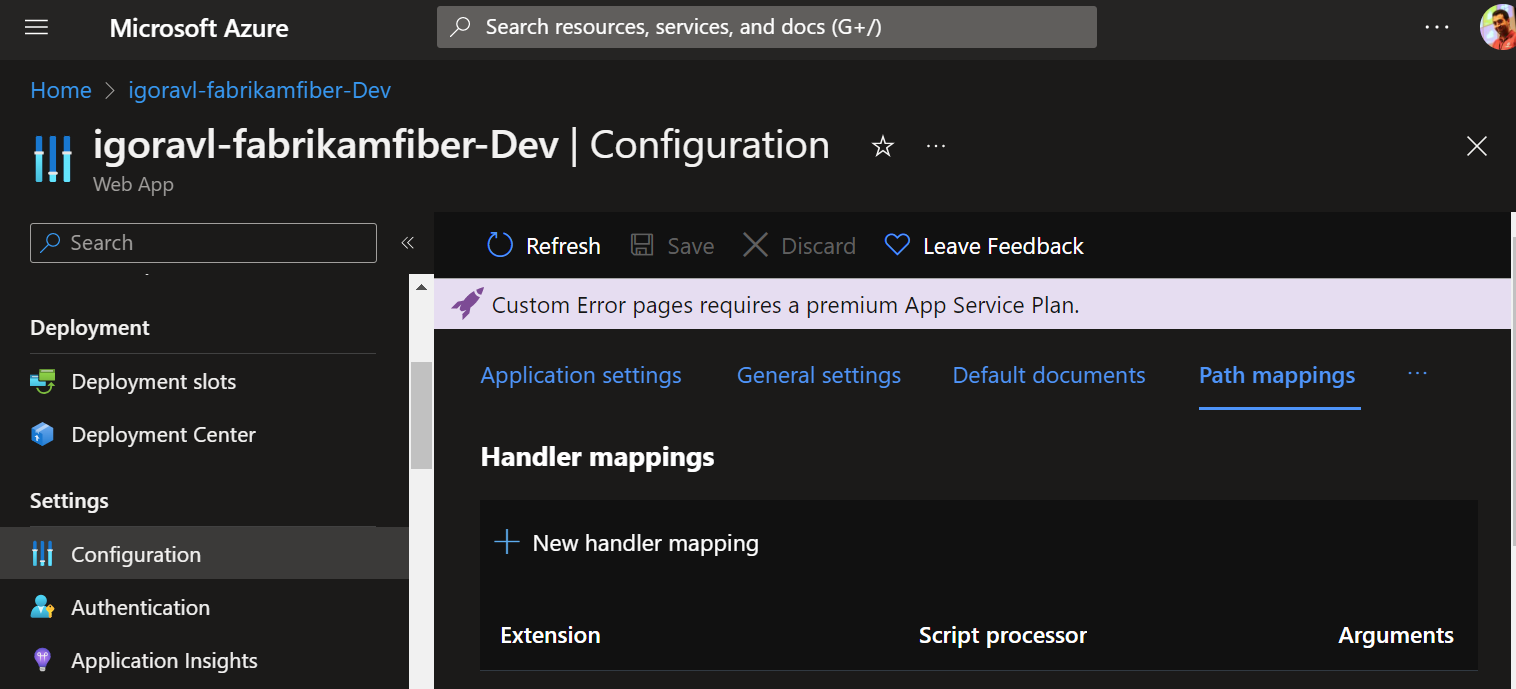Click the Custom Error pages premium banner
The image size is (1516, 689).
972,304
